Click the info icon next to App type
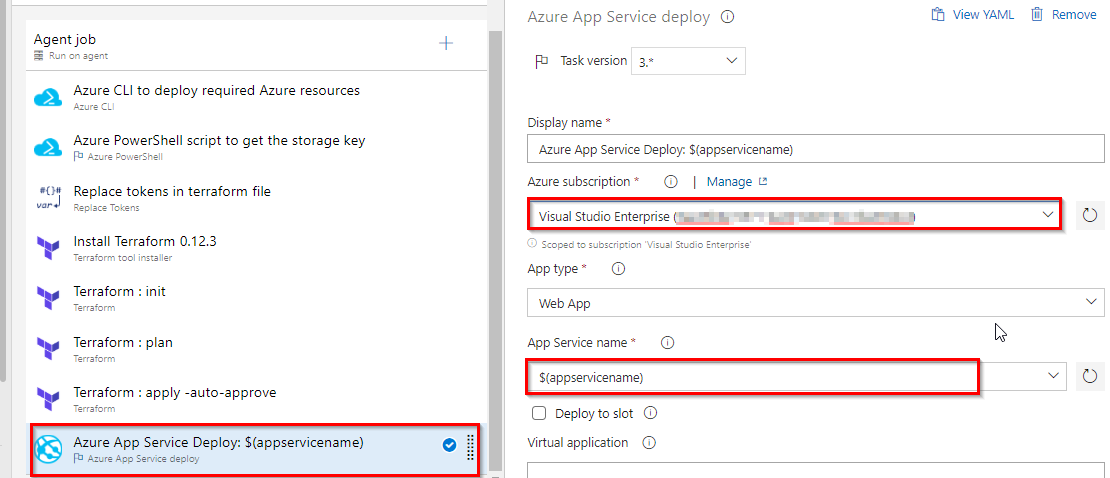1110x478 pixels. [x=618, y=269]
